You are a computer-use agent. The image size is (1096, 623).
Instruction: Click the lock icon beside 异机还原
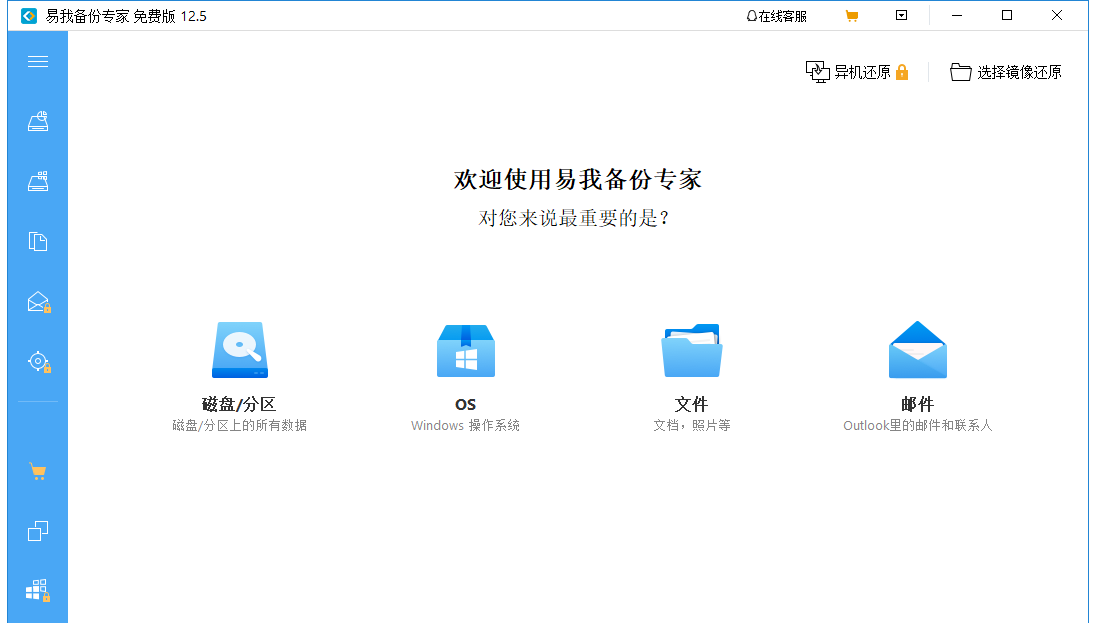[x=902, y=72]
